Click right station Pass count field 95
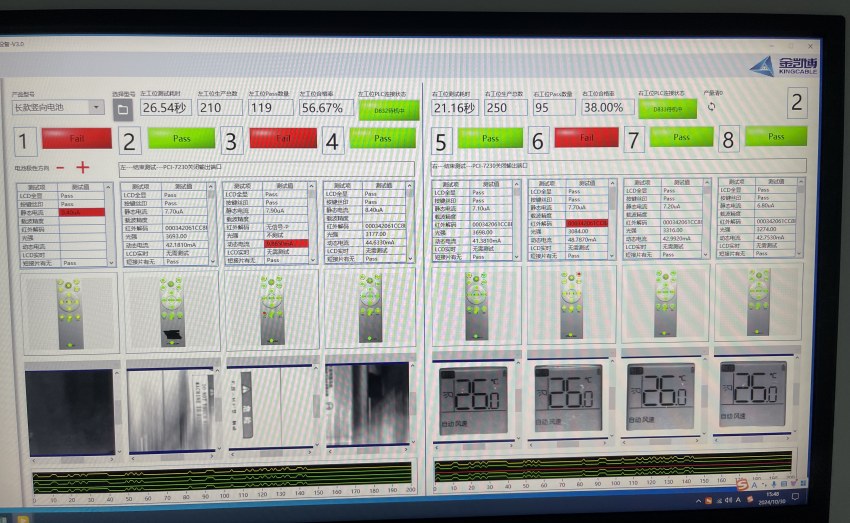The height and width of the screenshot is (523, 850). click(553, 107)
